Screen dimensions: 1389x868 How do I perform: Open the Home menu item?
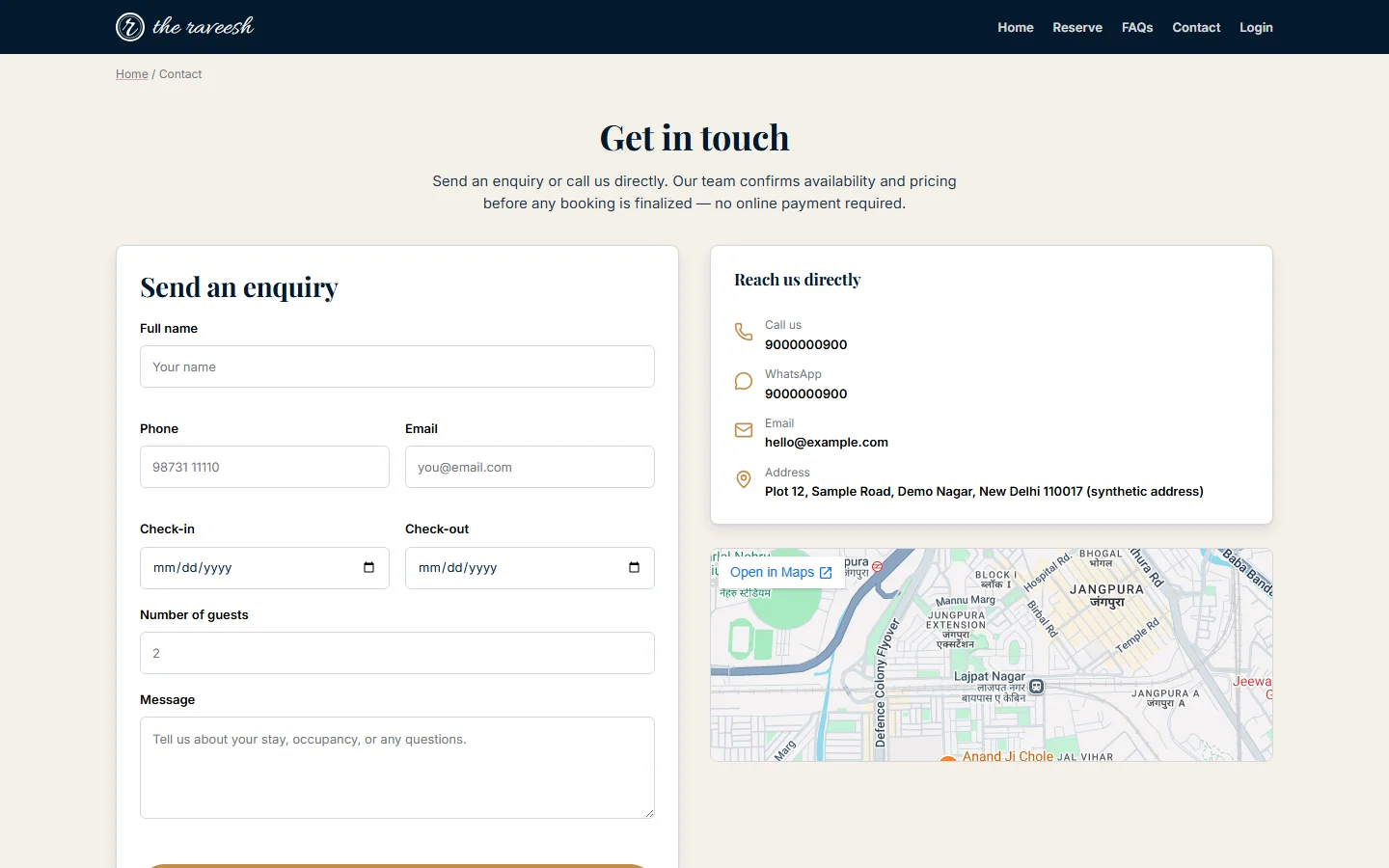(1016, 27)
